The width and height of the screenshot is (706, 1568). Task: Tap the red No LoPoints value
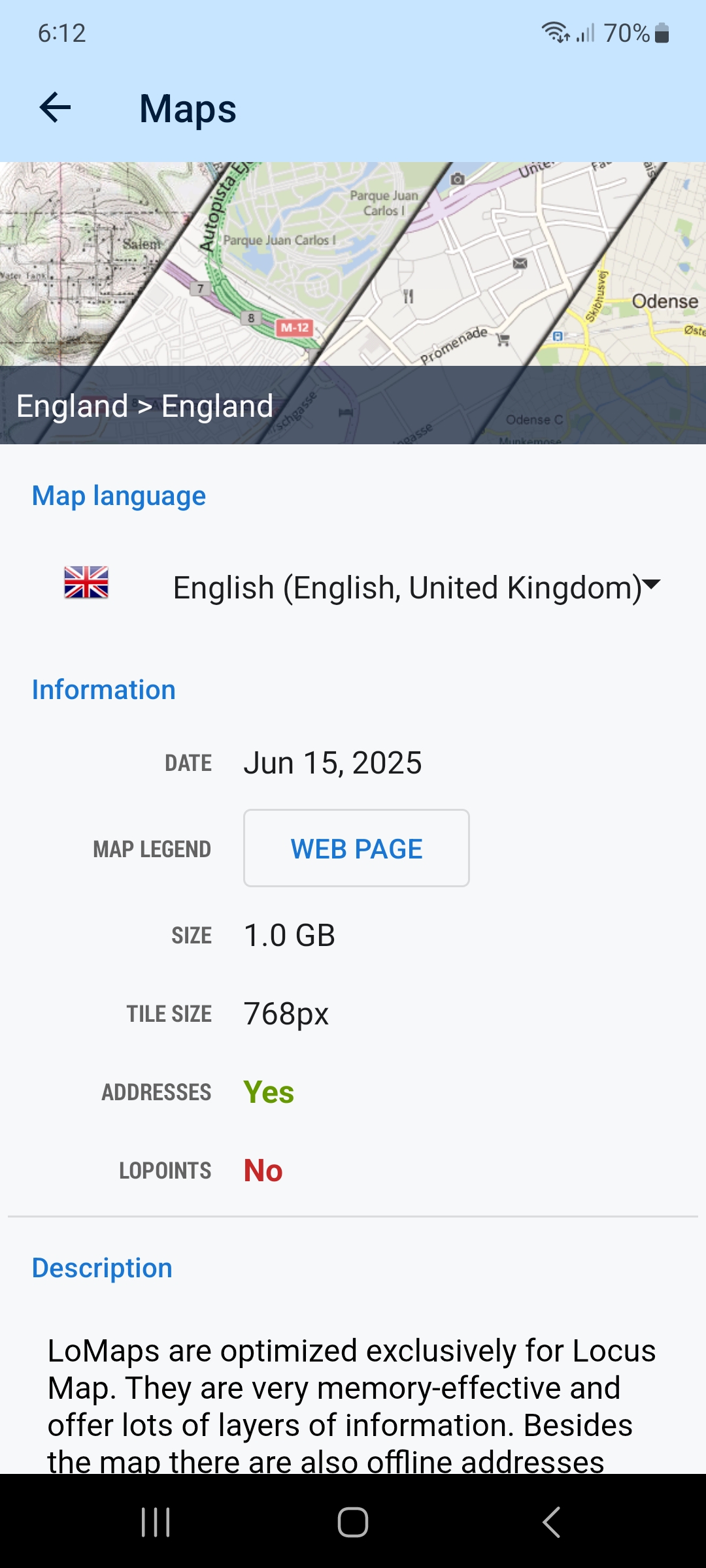263,1171
